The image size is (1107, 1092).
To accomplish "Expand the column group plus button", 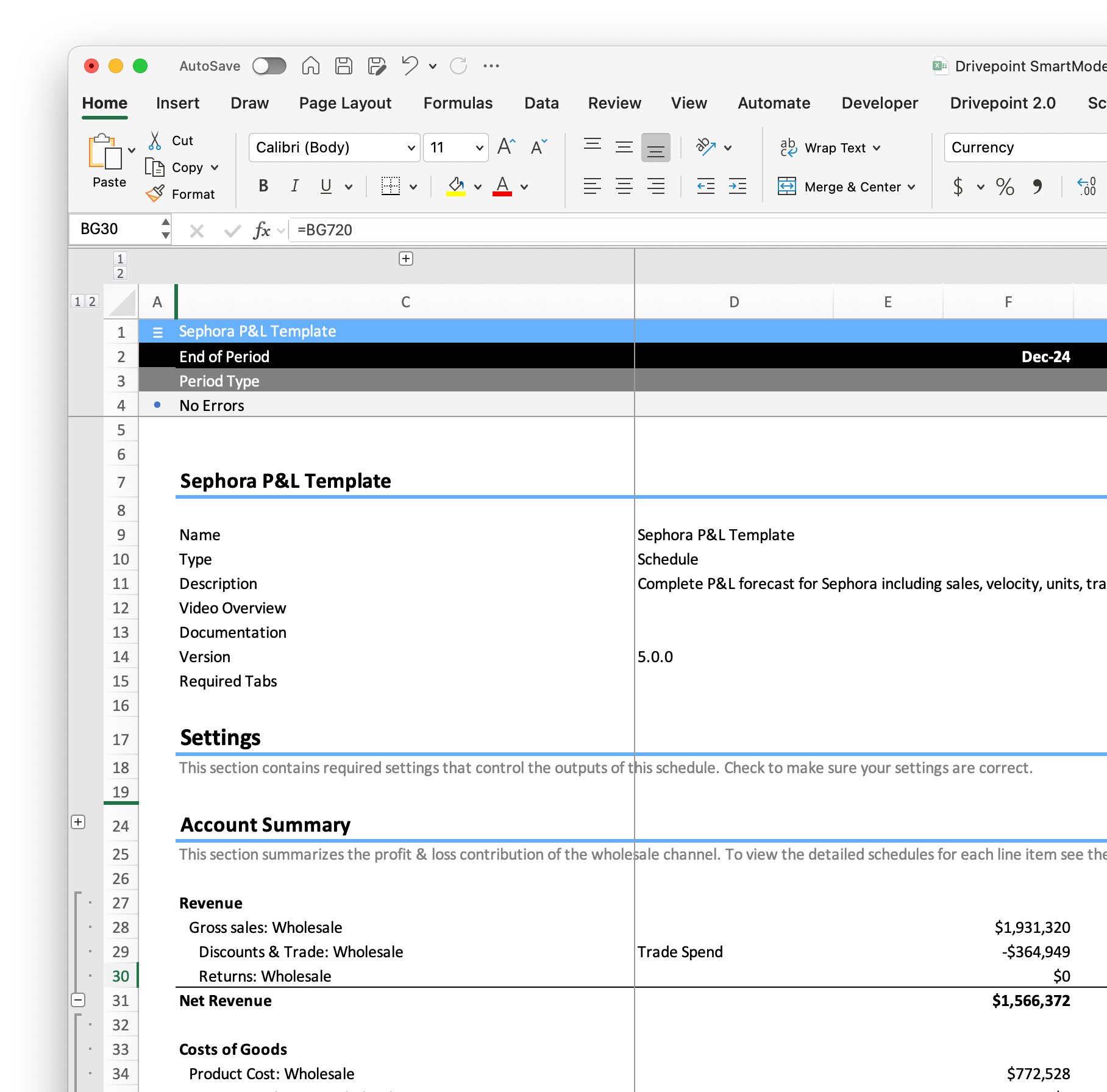I will click(x=406, y=259).
